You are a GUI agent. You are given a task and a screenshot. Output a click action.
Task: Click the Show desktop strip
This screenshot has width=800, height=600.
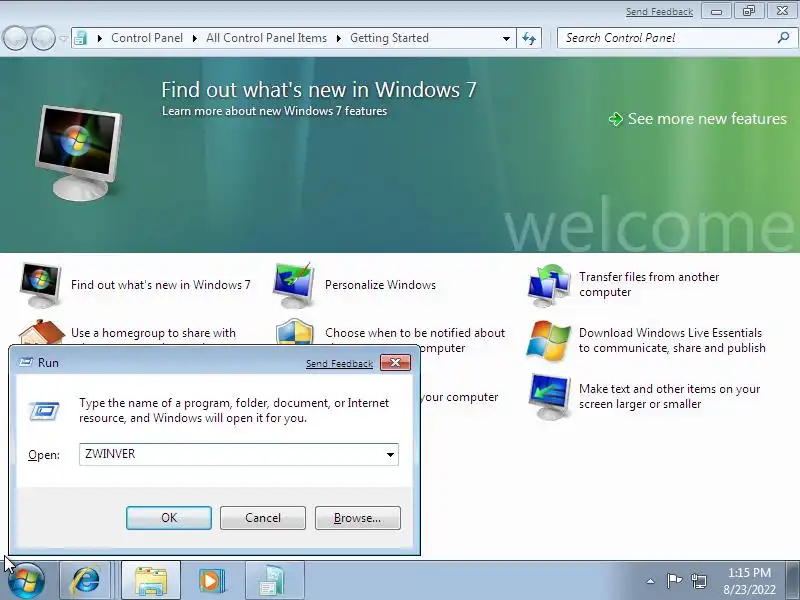[794, 581]
